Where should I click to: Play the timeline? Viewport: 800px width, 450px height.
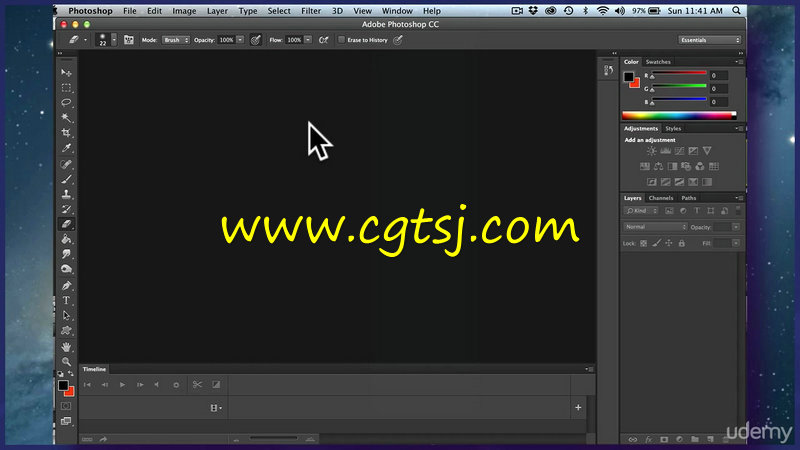point(122,385)
